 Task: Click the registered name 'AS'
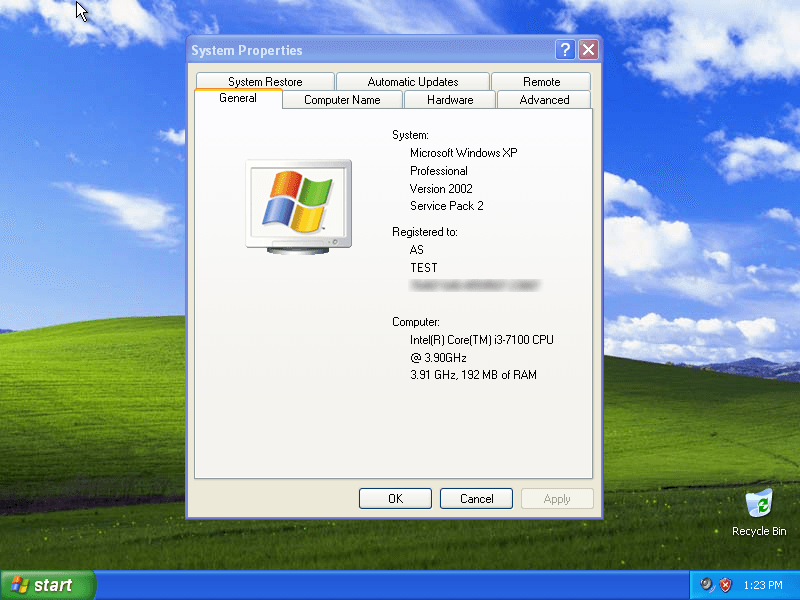(417, 250)
